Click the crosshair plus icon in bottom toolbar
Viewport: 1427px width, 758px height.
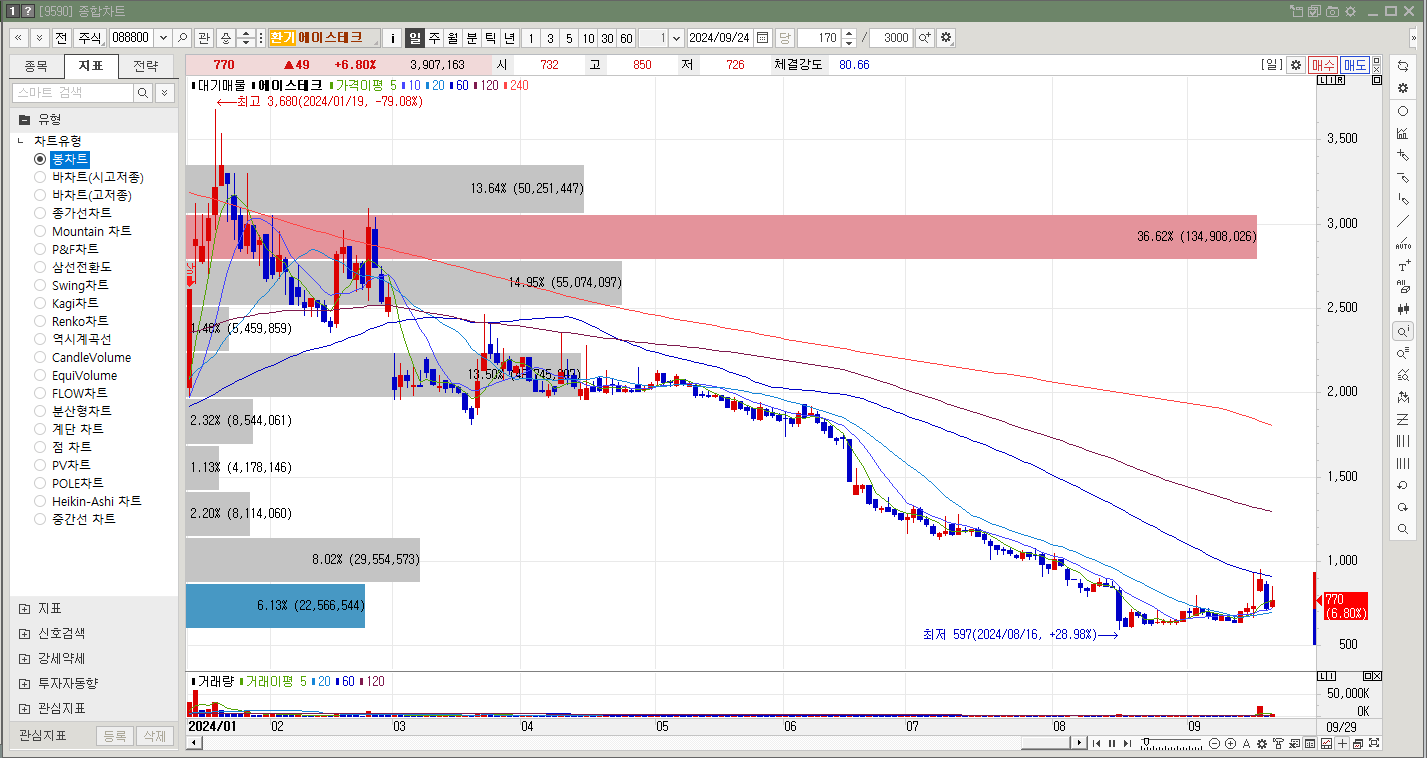(x=1342, y=743)
